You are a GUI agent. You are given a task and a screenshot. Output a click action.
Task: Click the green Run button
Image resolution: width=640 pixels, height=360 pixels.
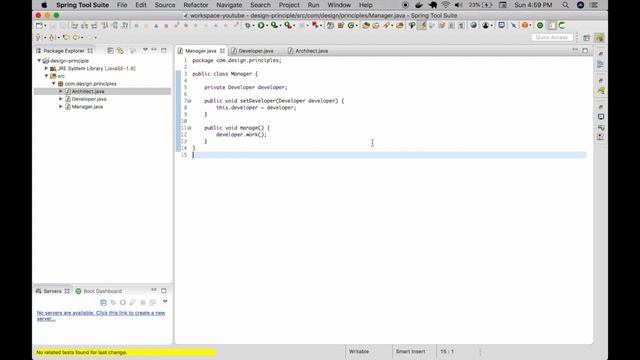tap(261, 25)
